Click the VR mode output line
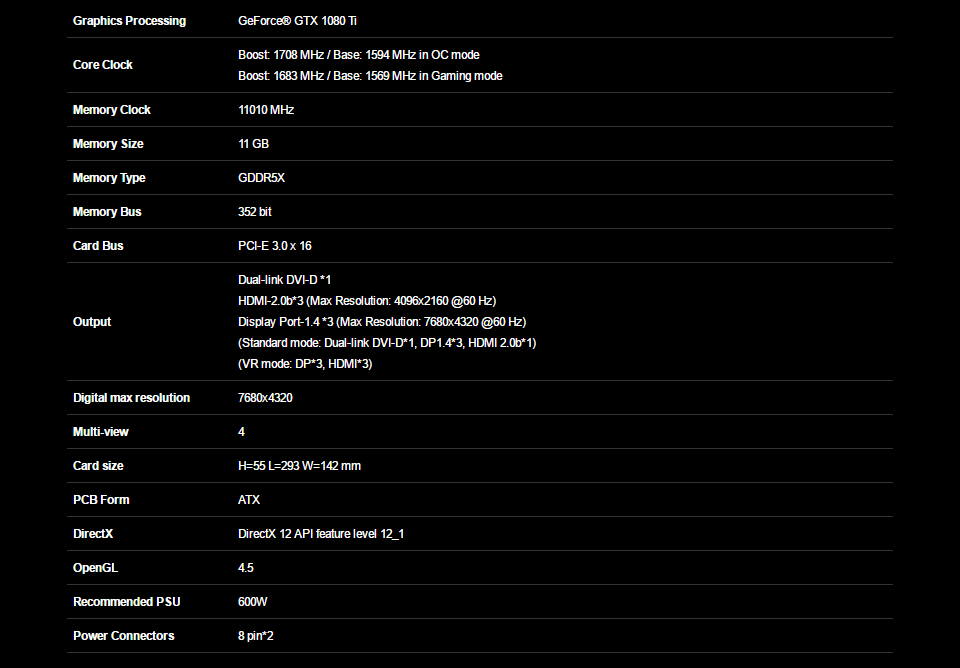The width and height of the screenshot is (960, 668). (305, 364)
